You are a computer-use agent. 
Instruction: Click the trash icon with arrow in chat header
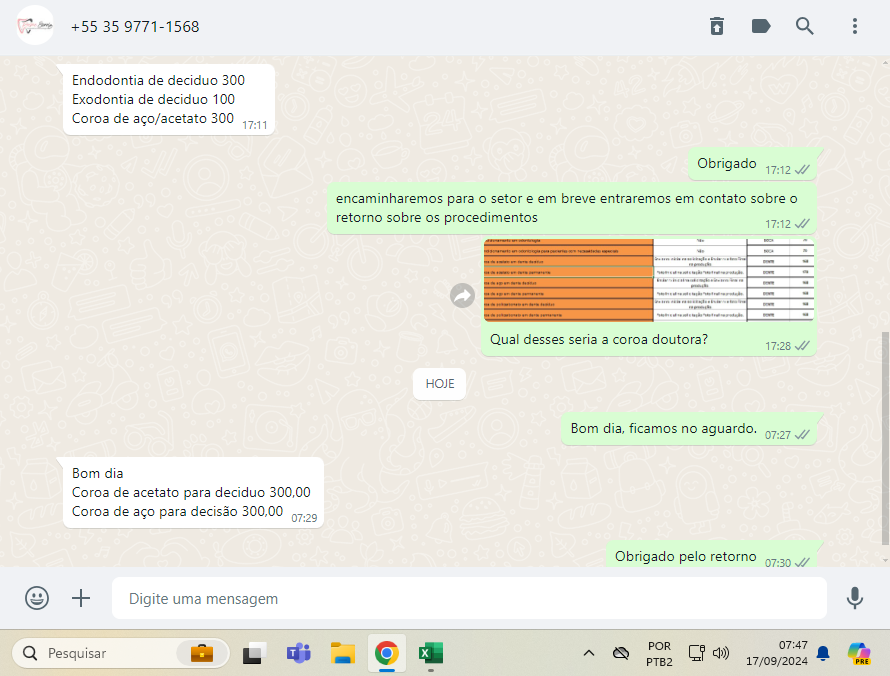click(717, 27)
